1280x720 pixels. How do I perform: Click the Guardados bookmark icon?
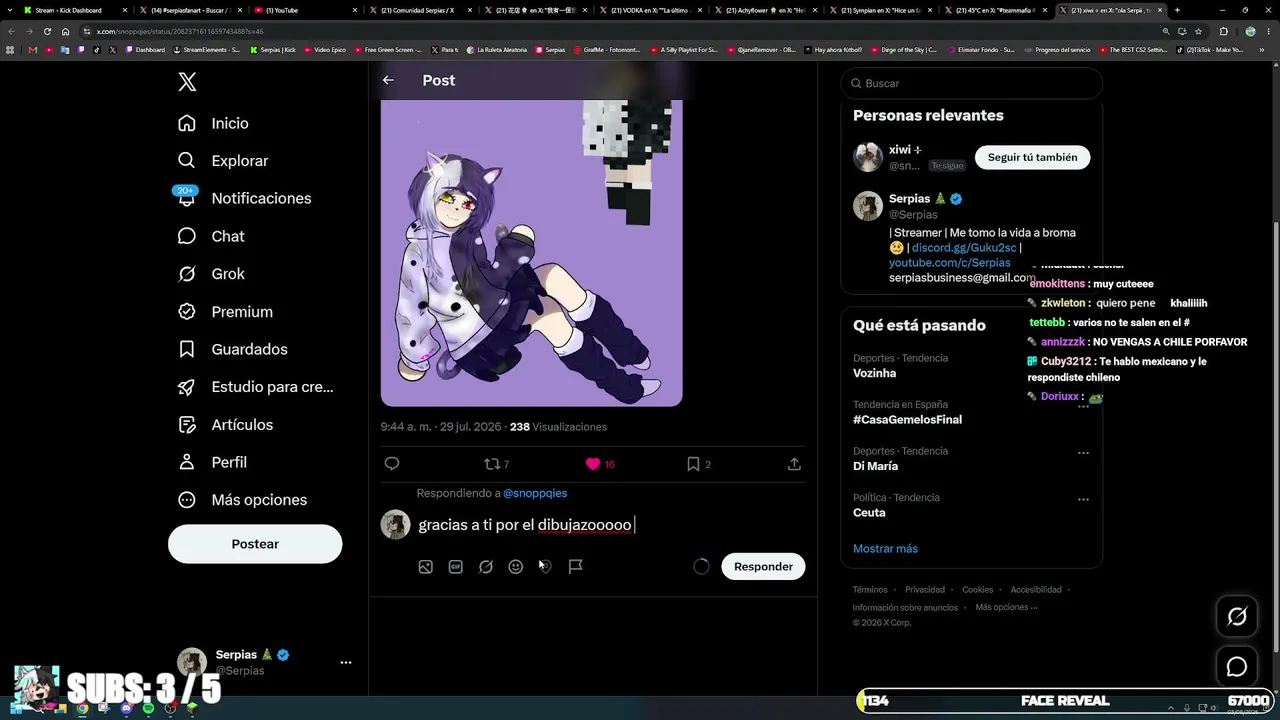tap(187, 349)
